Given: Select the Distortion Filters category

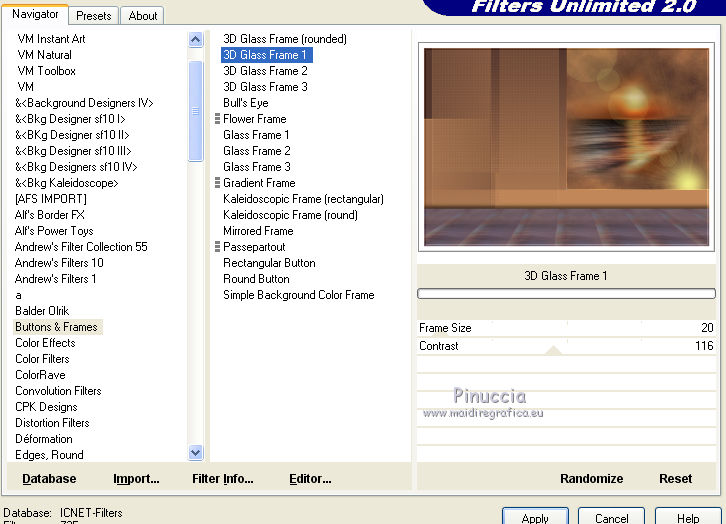Looking at the screenshot, I should pyautogui.click(x=52, y=423).
